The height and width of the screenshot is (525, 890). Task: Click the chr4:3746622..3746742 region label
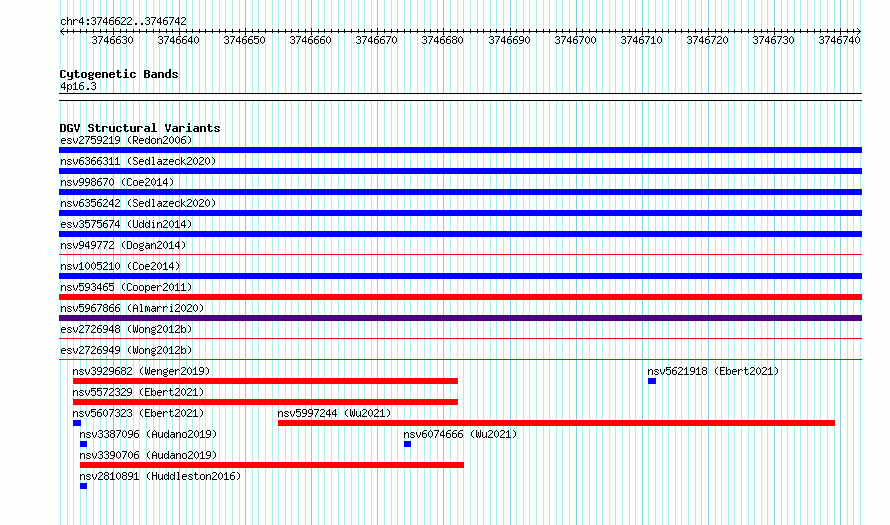click(x=123, y=21)
